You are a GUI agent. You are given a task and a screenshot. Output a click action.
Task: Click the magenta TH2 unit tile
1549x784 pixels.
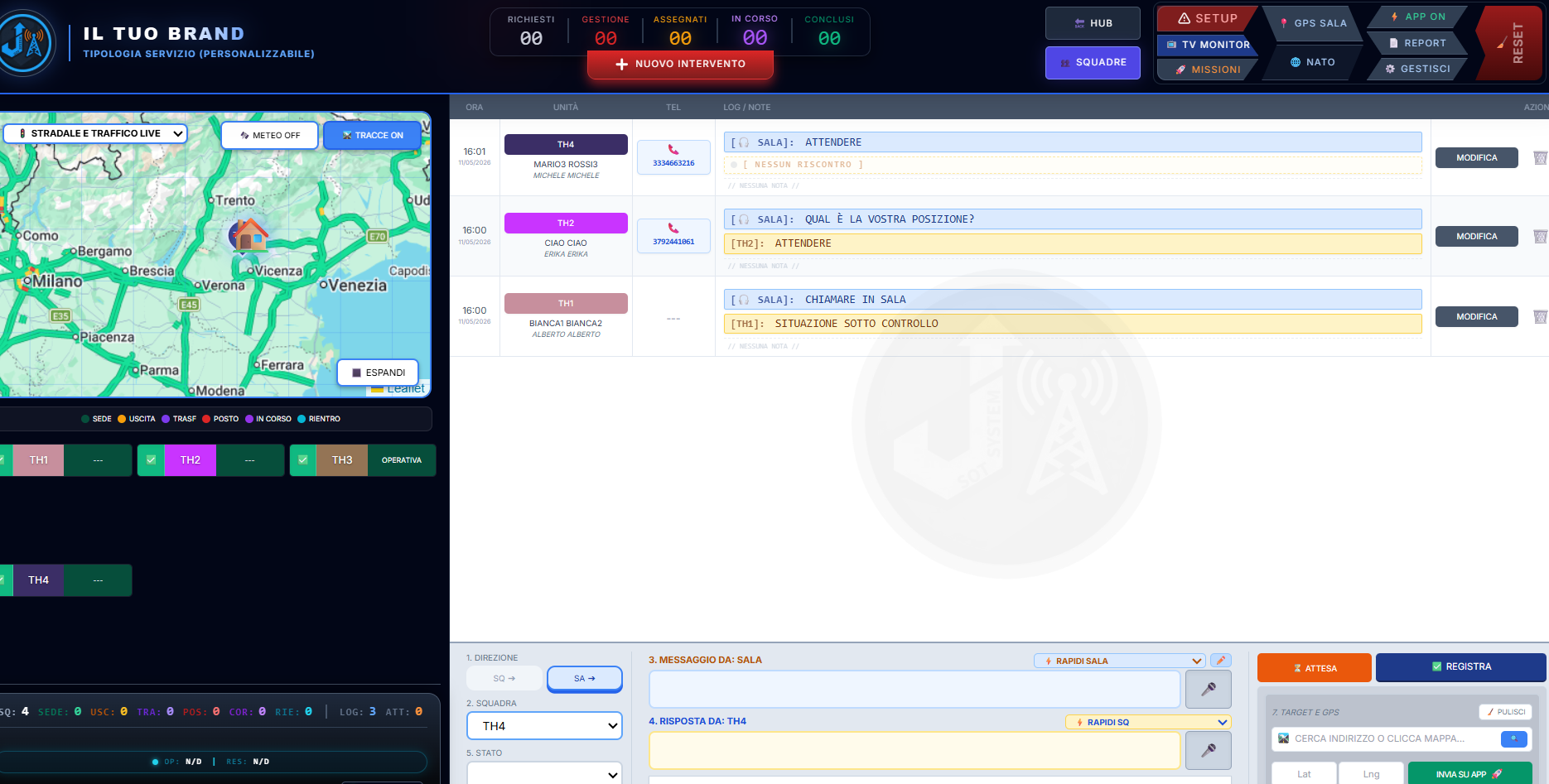(x=191, y=460)
